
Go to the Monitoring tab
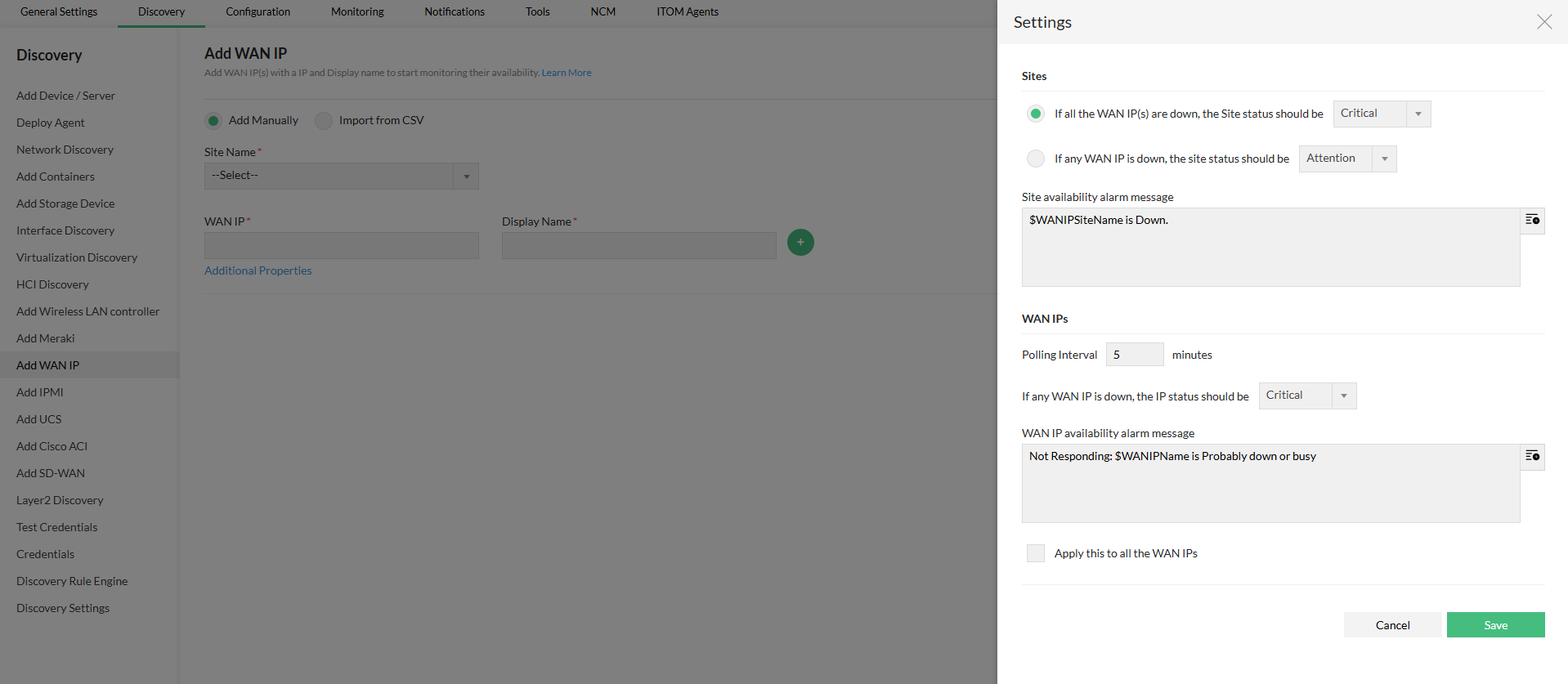click(357, 12)
